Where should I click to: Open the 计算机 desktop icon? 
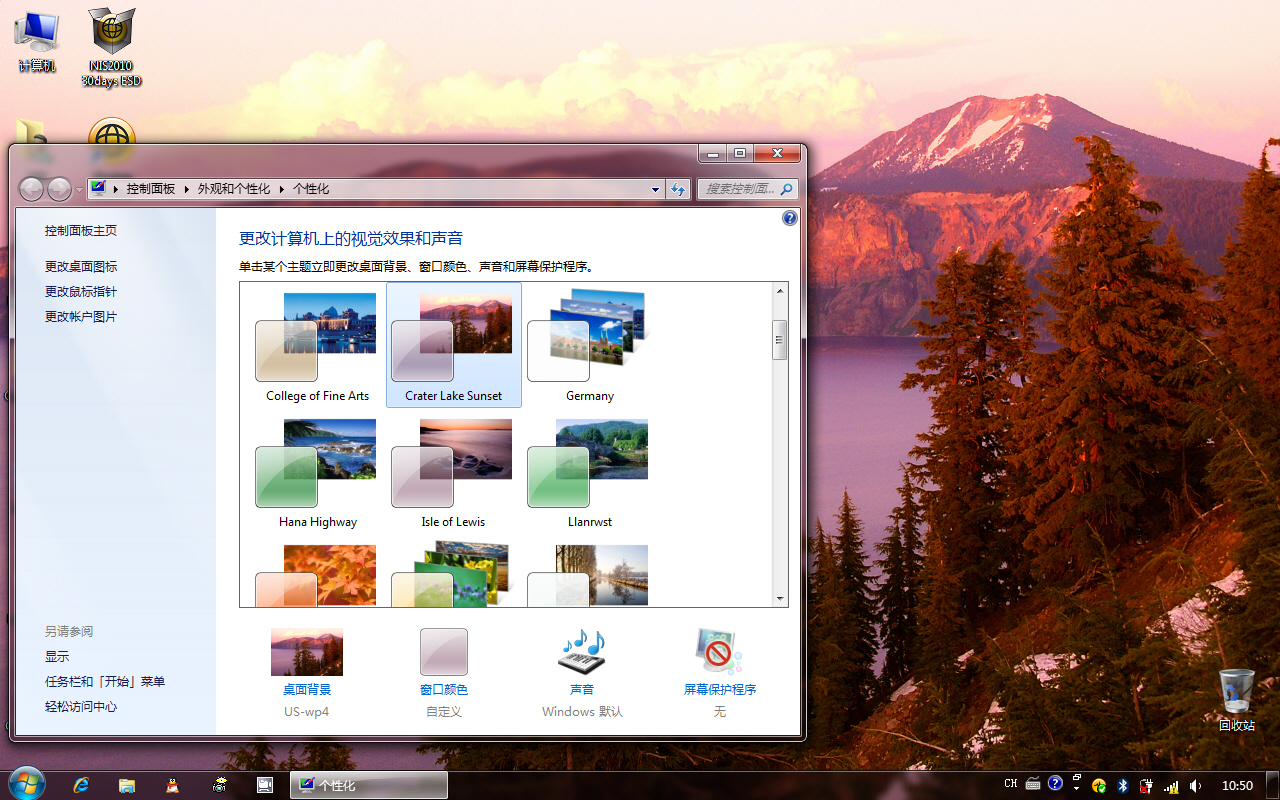(37, 41)
